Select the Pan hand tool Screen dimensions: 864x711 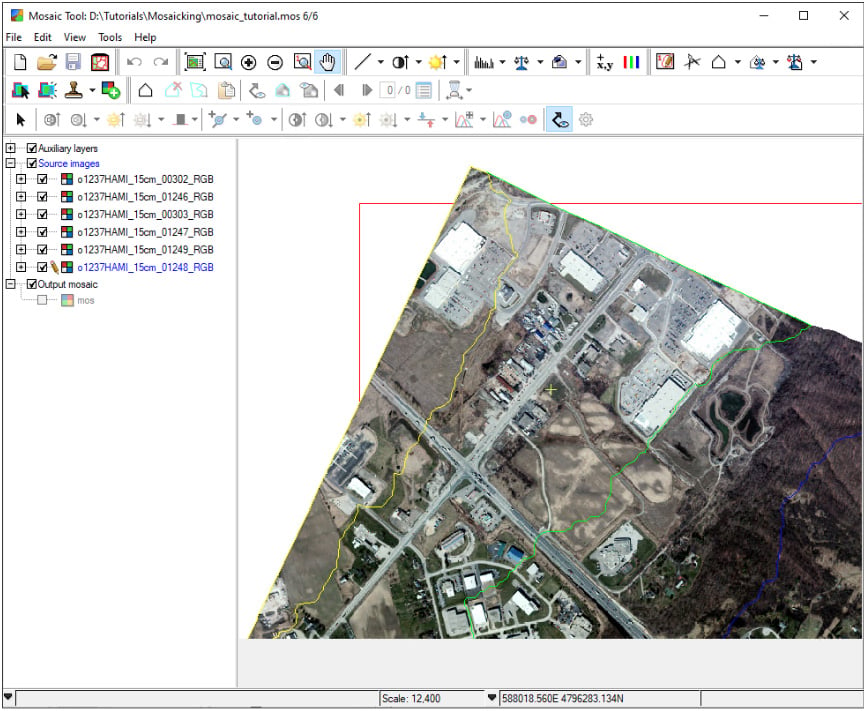pyautogui.click(x=327, y=62)
